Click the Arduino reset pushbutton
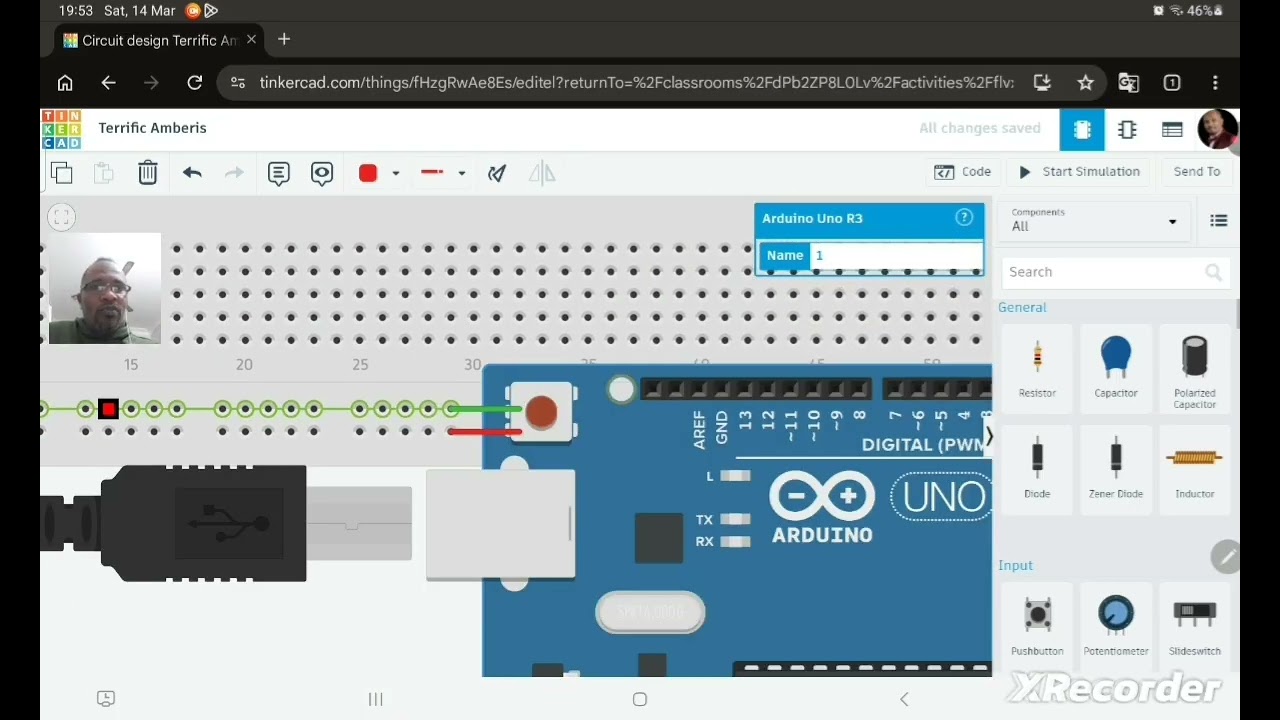 [x=541, y=411]
